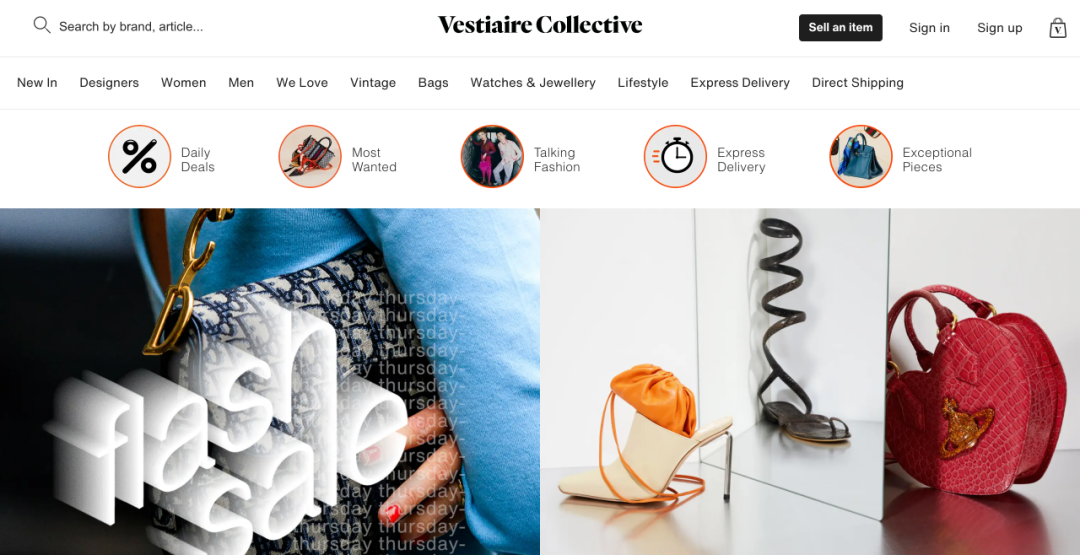Click the magnifying glass search icon
This screenshot has height=555, width=1080.
pyautogui.click(x=42, y=25)
